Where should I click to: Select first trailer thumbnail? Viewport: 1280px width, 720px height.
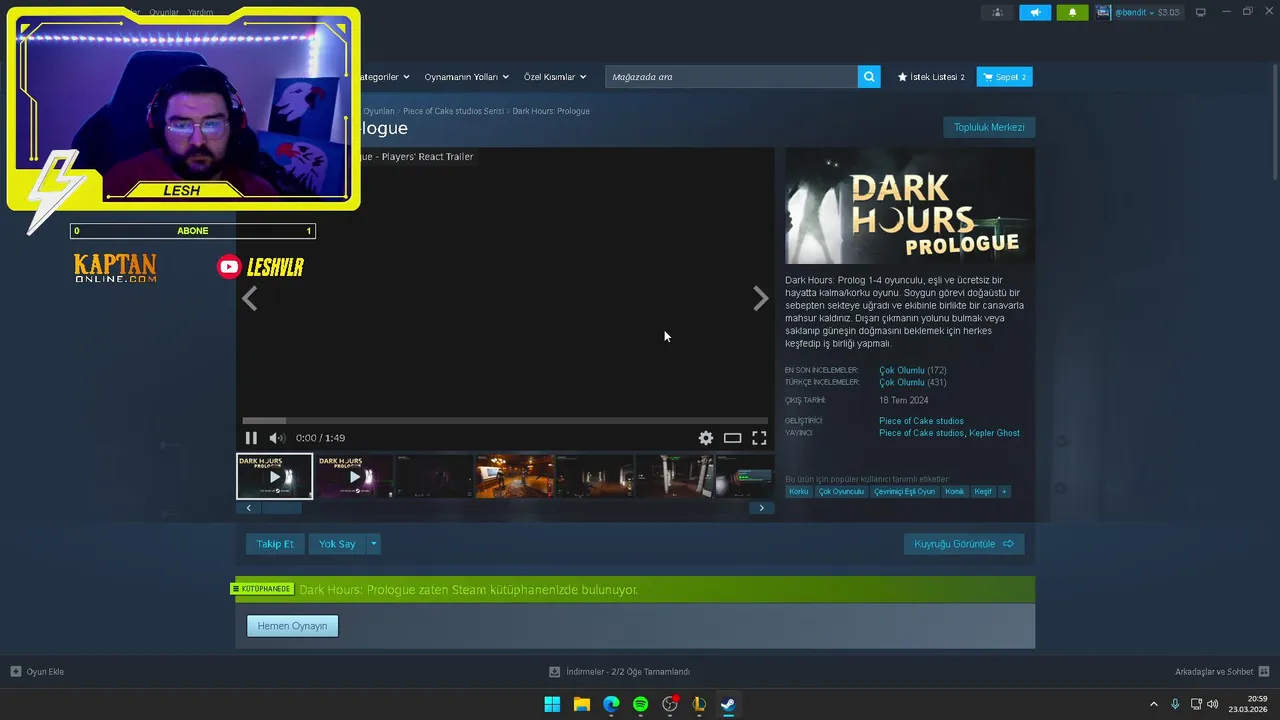pos(274,476)
